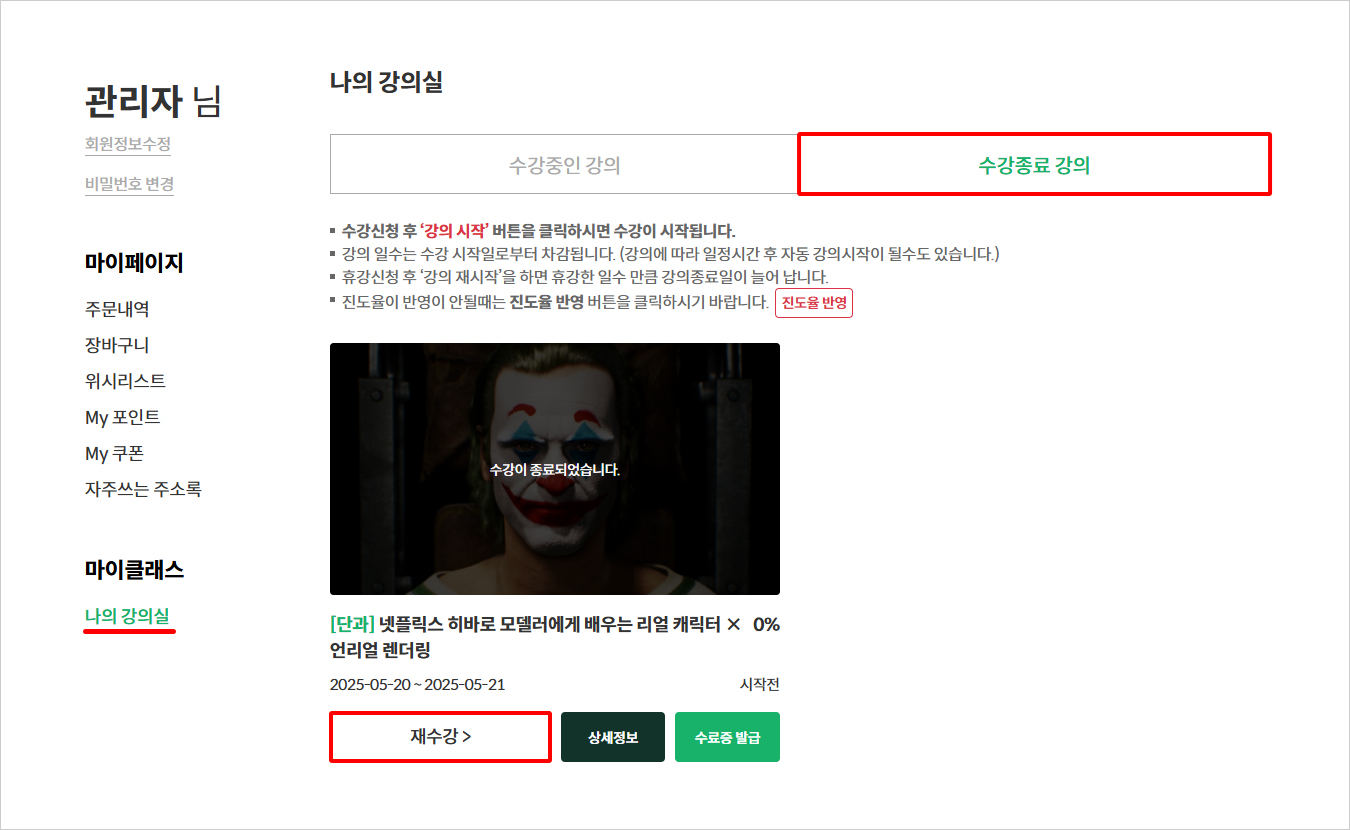The width and height of the screenshot is (1350, 830).
Task: Click the 비밀번호 변경 link
Action: (129, 184)
